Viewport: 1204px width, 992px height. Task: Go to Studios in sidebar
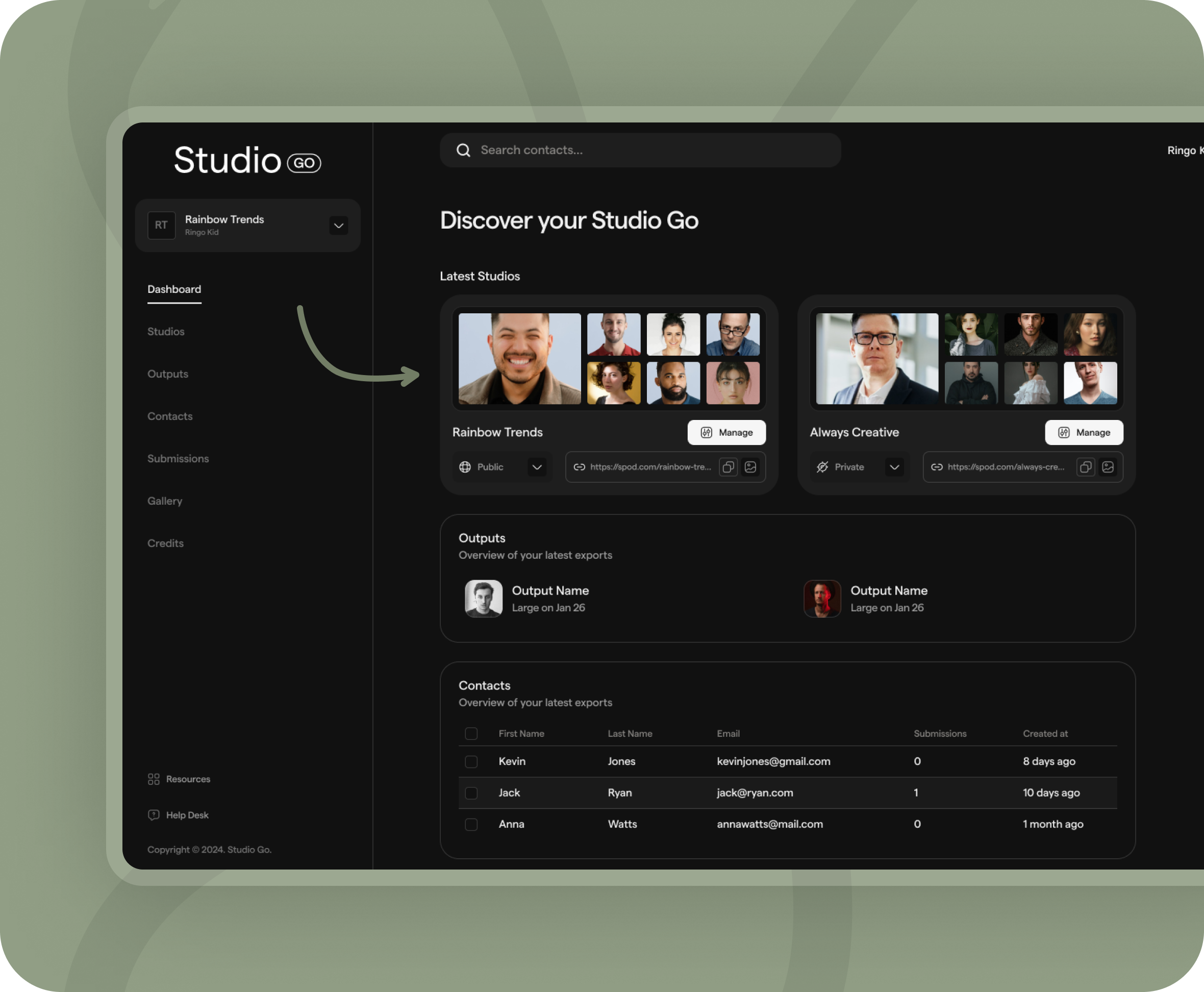166,331
